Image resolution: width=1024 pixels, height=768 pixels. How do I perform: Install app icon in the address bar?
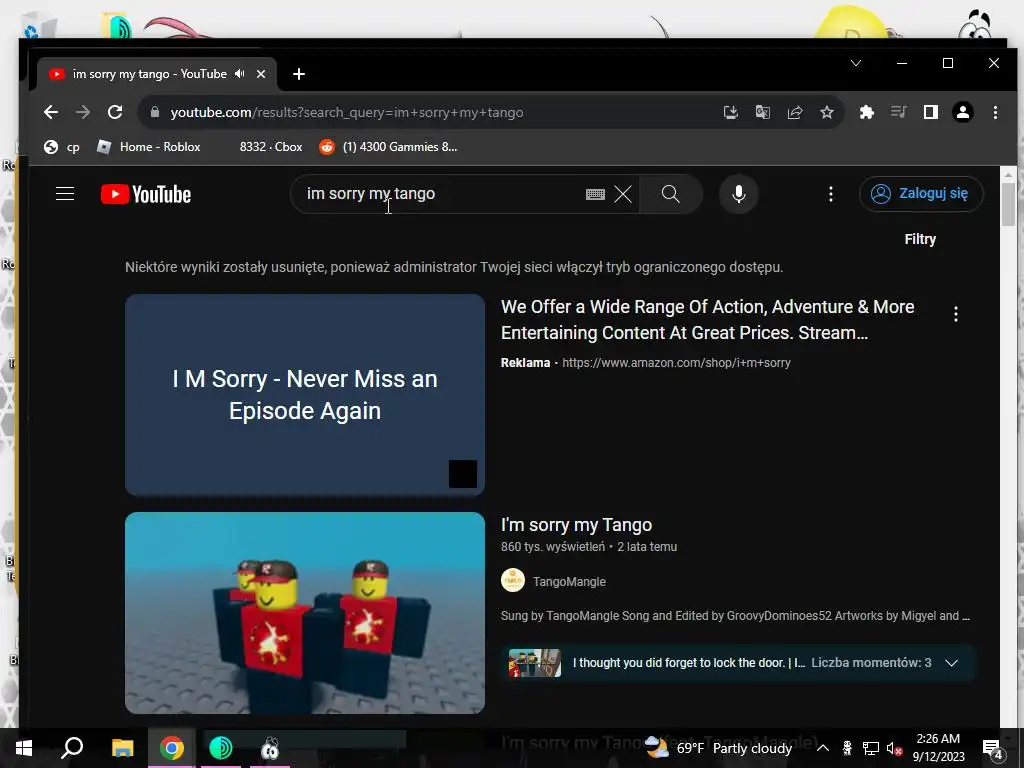pos(731,112)
